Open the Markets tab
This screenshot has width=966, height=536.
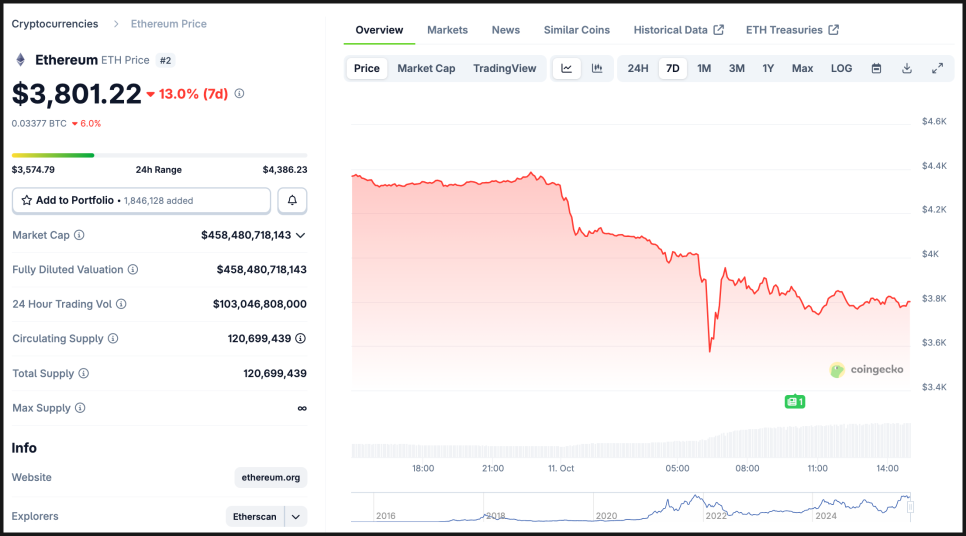[447, 30]
